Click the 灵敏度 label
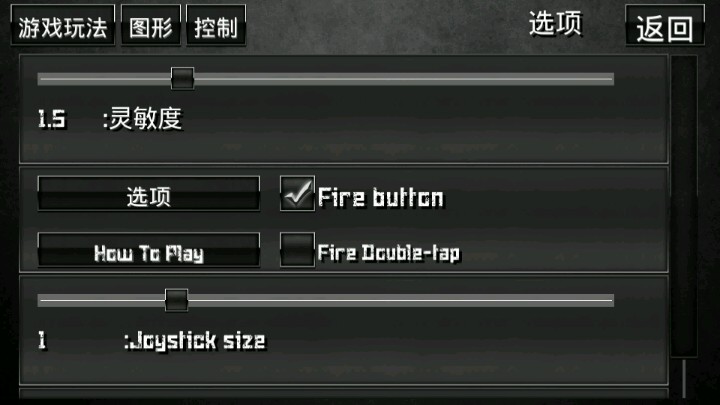Viewport: 720px width, 405px height. (x=142, y=118)
